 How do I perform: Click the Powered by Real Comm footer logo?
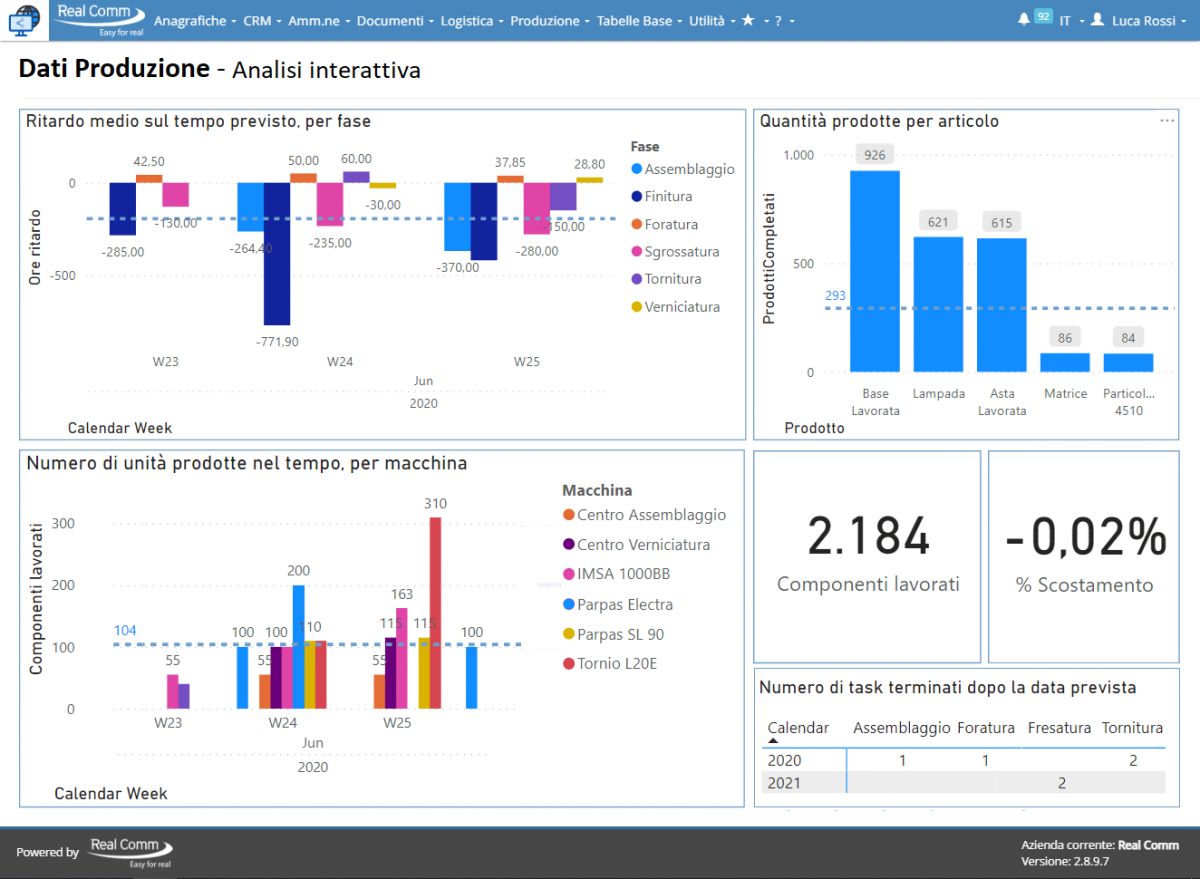coord(130,850)
